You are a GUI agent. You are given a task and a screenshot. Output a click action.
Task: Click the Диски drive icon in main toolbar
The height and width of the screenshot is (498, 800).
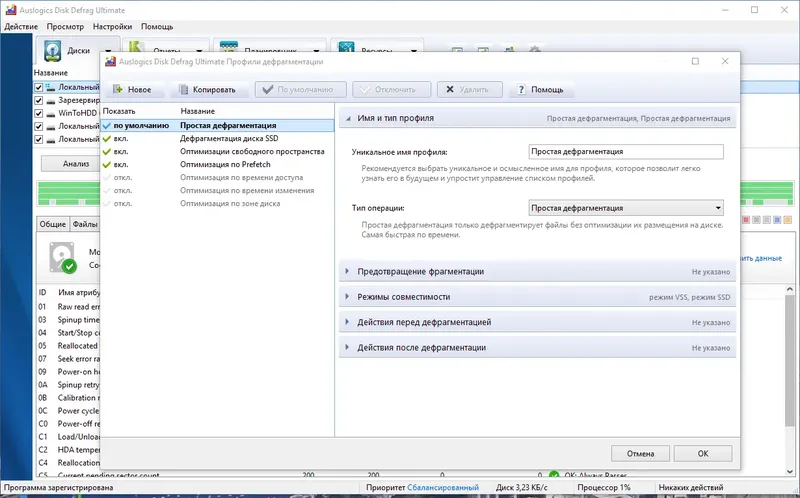pos(53,51)
